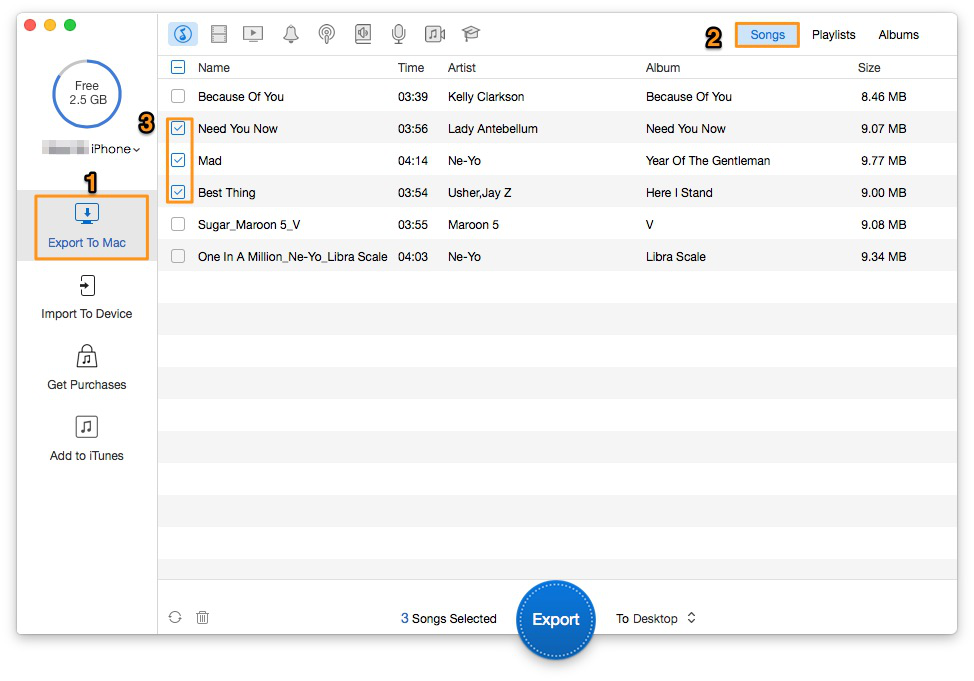974x681 pixels.
Task: Click the Year Of The Gentleman album
Action: [x=708, y=161]
